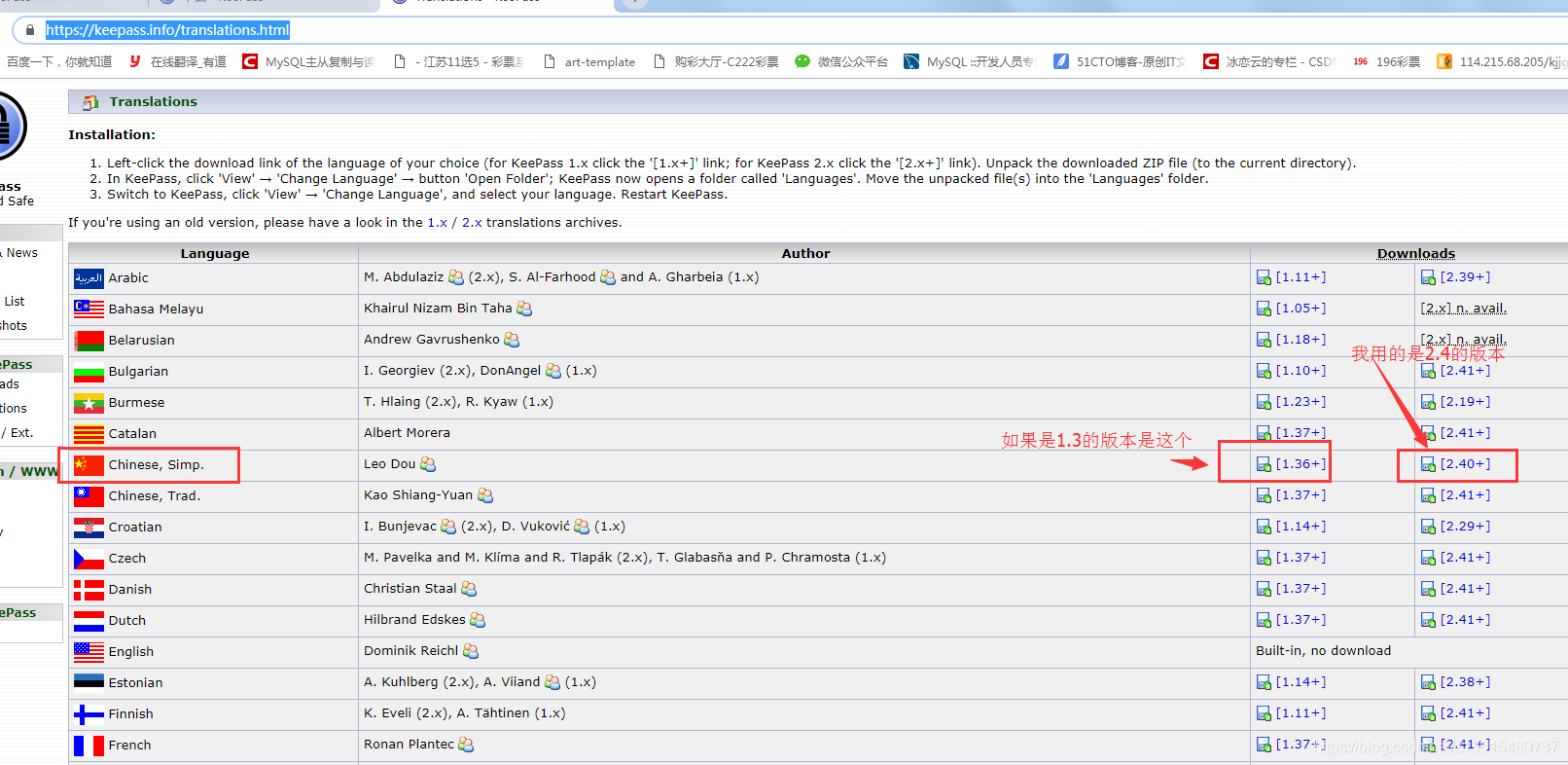Click the Belarusian flag icon

click(x=89, y=341)
